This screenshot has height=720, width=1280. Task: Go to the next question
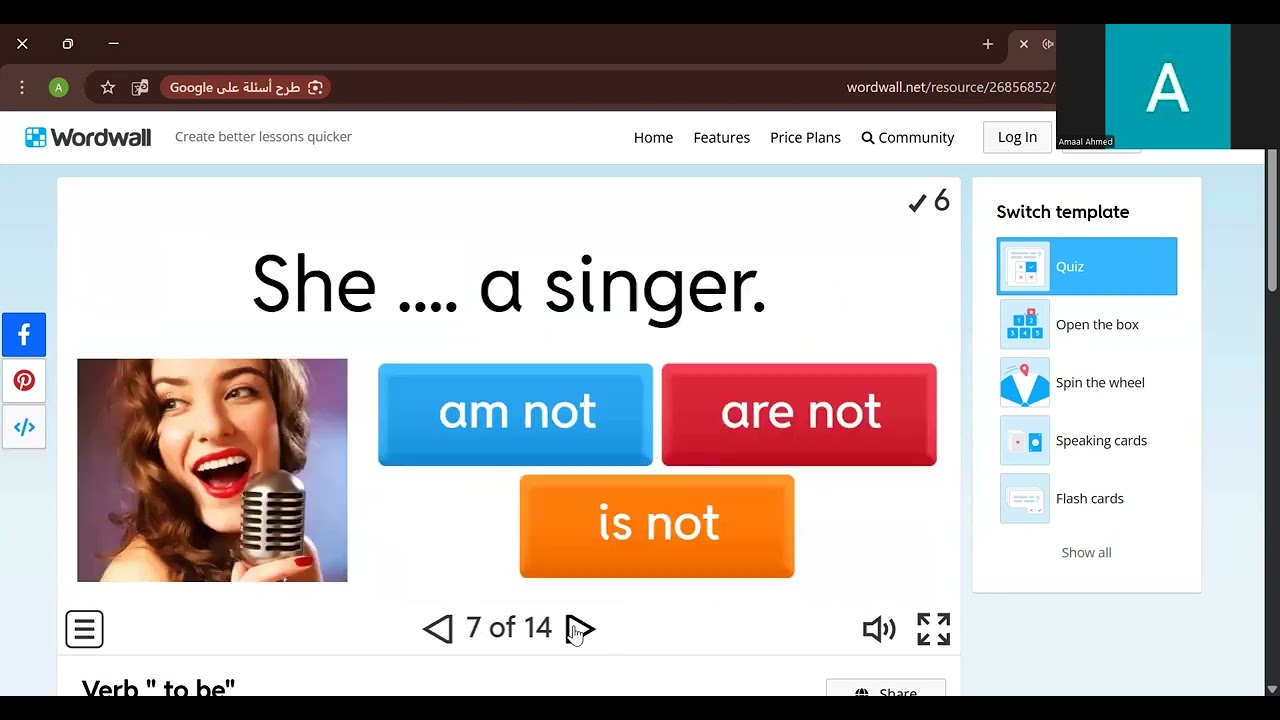(x=580, y=628)
